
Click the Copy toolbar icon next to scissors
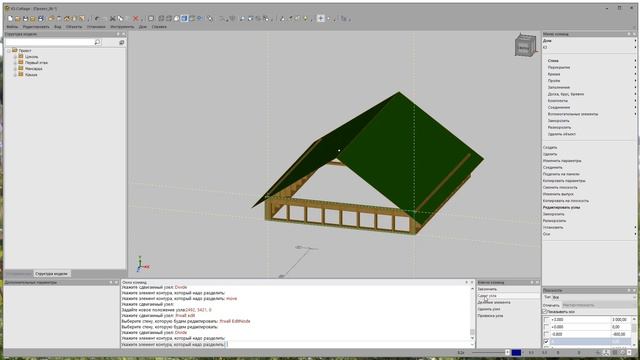click(120, 19)
